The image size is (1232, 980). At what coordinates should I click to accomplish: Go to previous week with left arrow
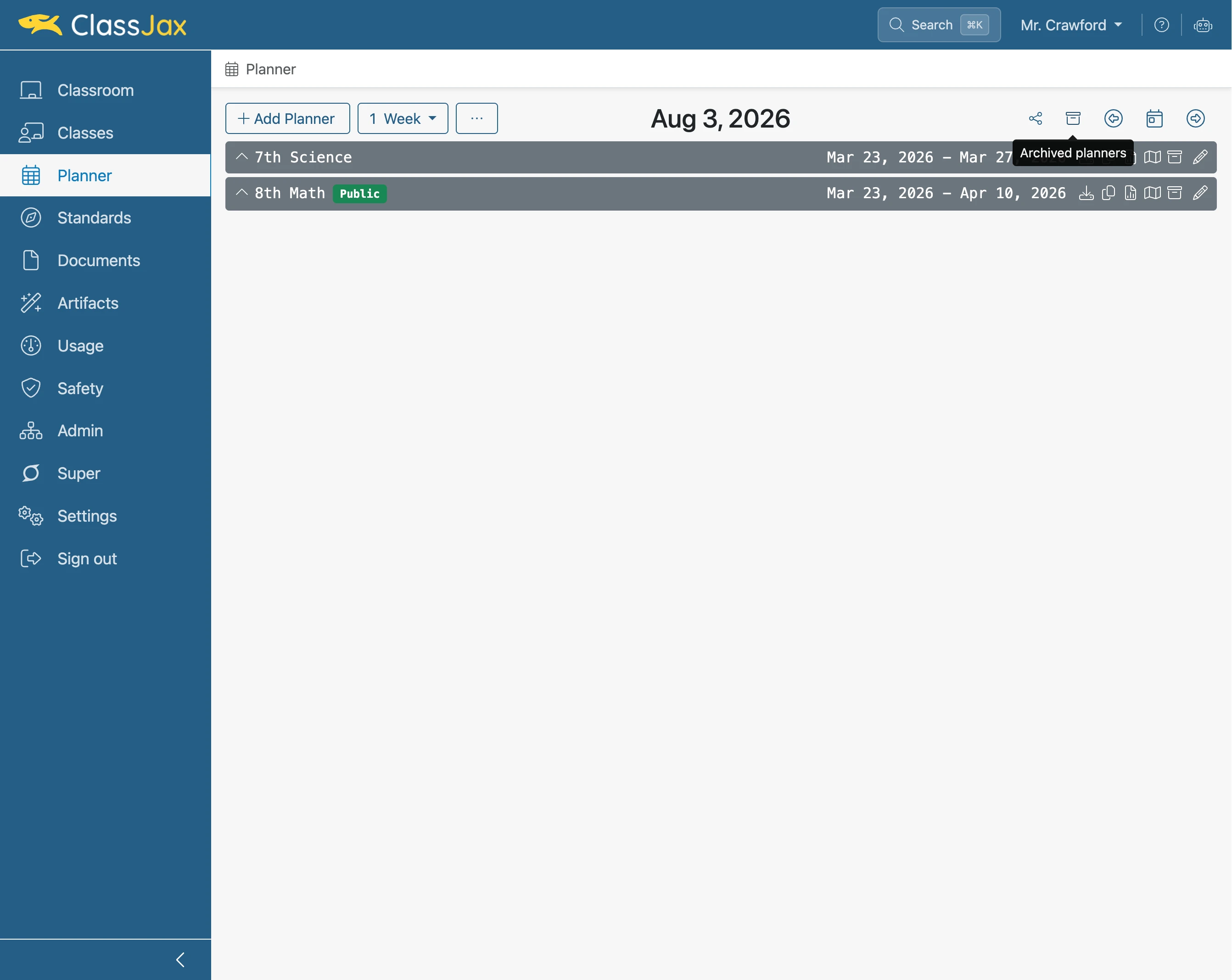pos(1113,118)
